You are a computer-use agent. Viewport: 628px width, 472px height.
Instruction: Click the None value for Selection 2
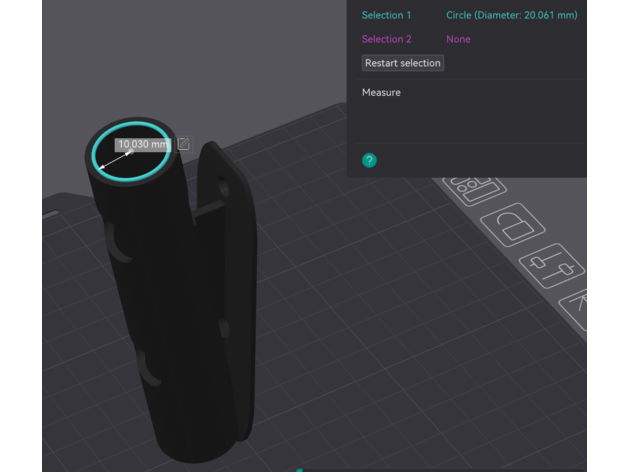point(458,39)
